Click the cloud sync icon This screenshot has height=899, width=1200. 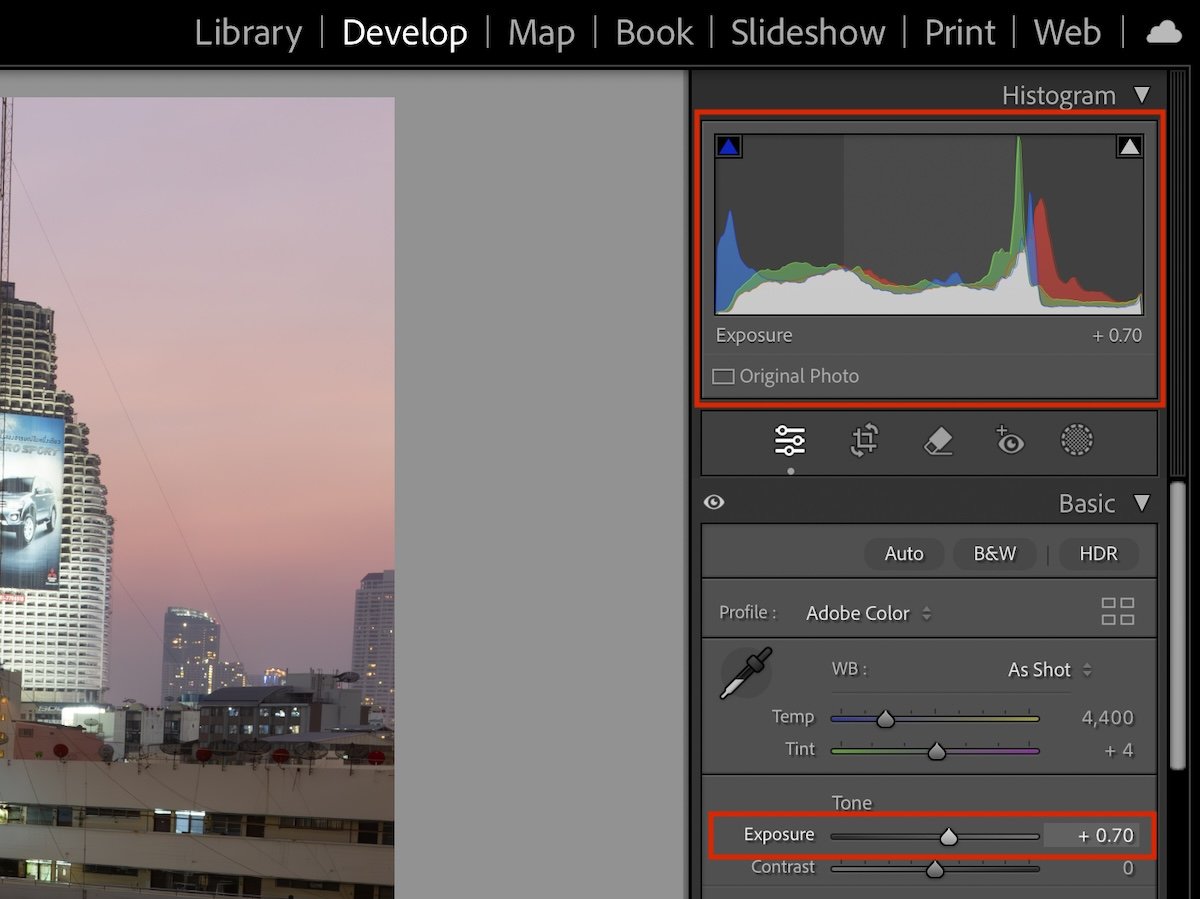(1163, 31)
